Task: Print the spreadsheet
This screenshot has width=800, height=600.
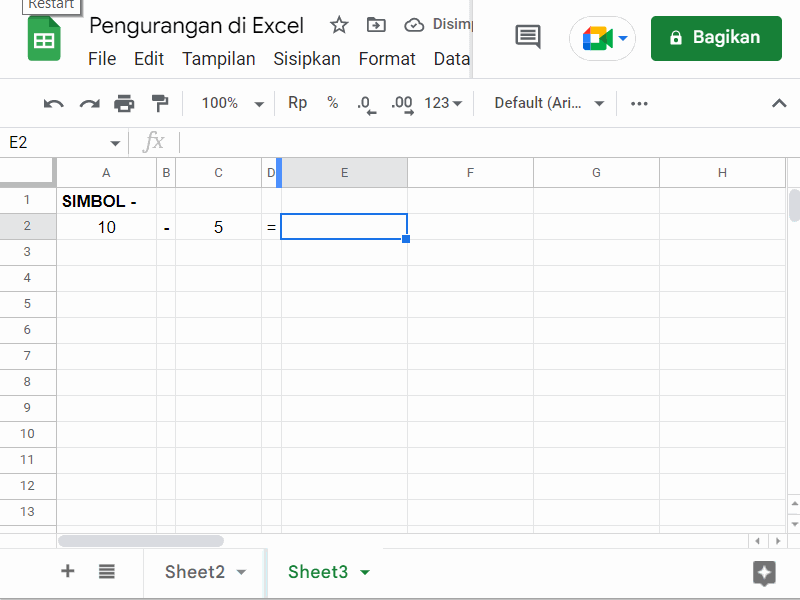Action: [x=124, y=104]
